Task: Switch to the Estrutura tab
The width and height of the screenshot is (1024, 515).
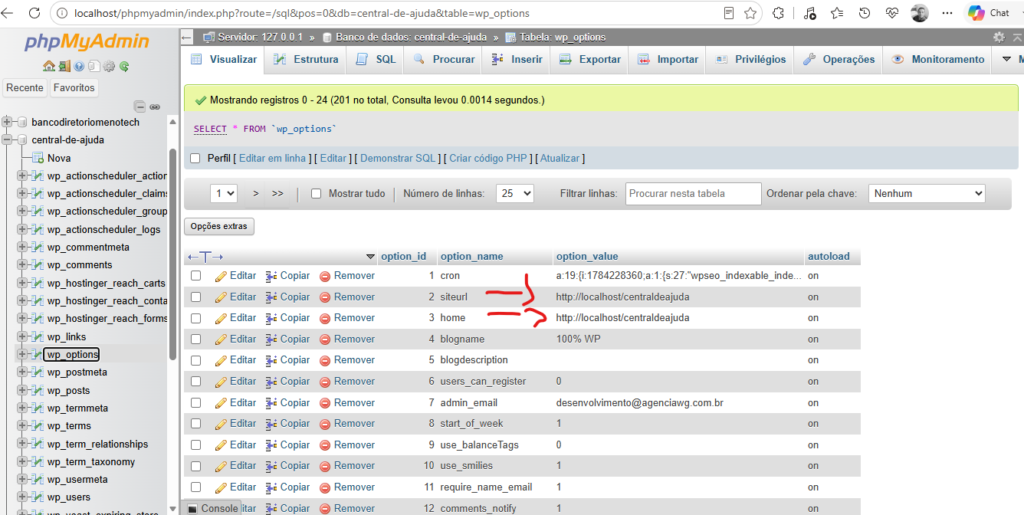Action: (307, 59)
